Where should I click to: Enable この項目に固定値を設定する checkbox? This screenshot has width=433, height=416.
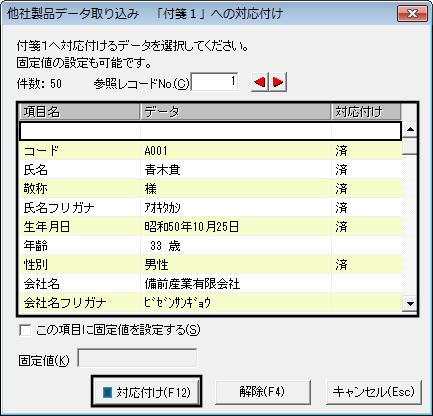coord(25,330)
